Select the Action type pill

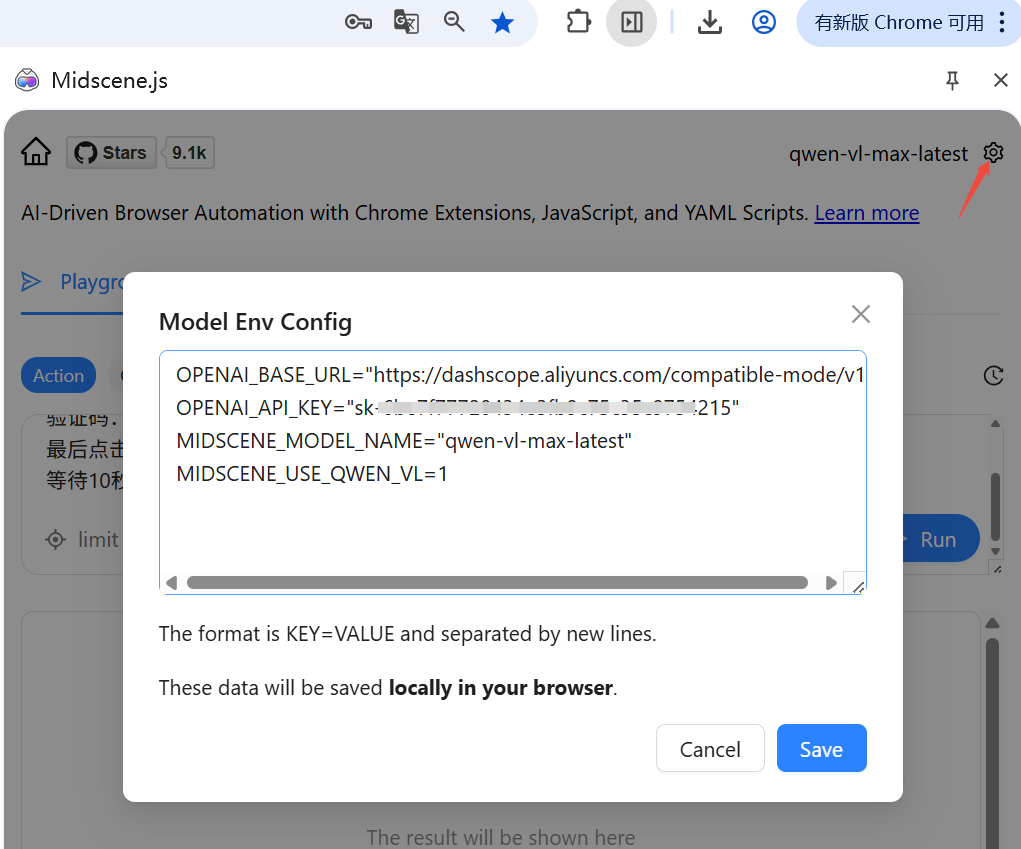59,376
